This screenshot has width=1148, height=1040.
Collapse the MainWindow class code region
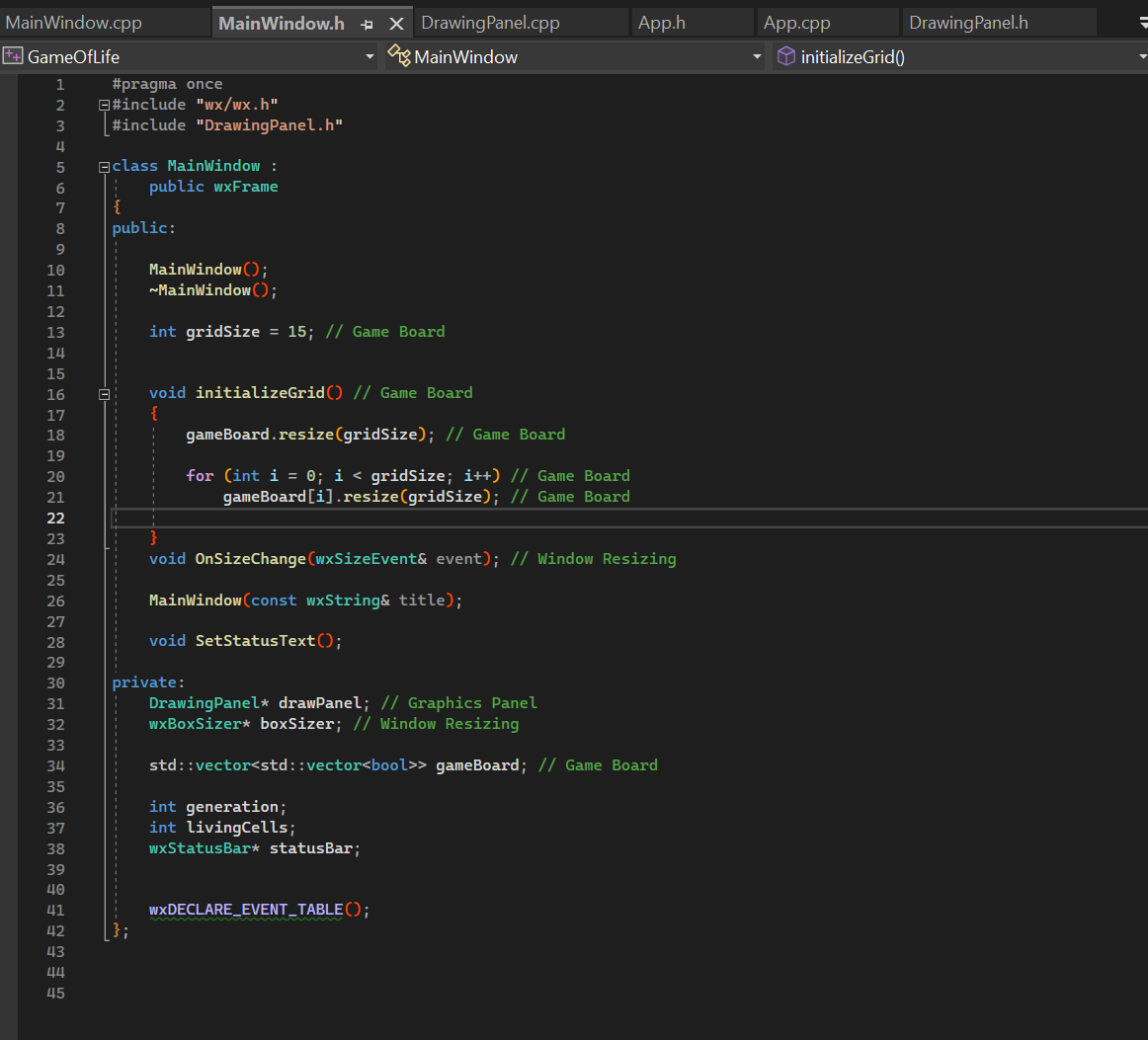tap(103, 165)
